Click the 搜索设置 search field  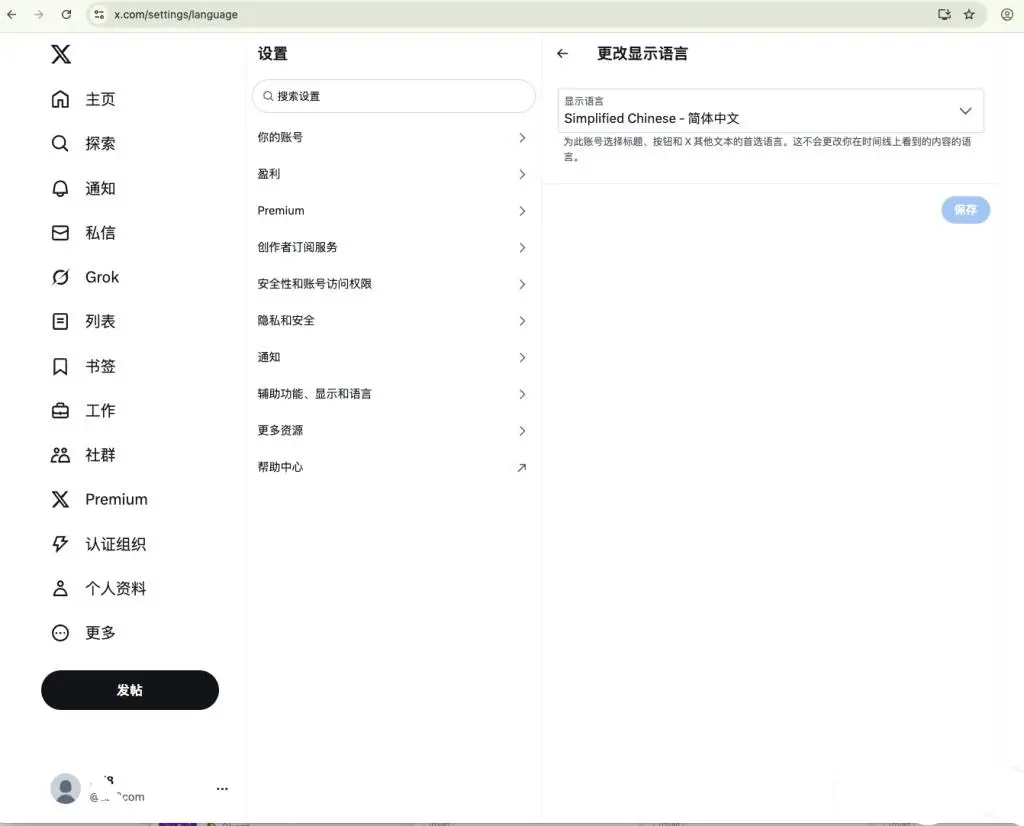[394, 96]
